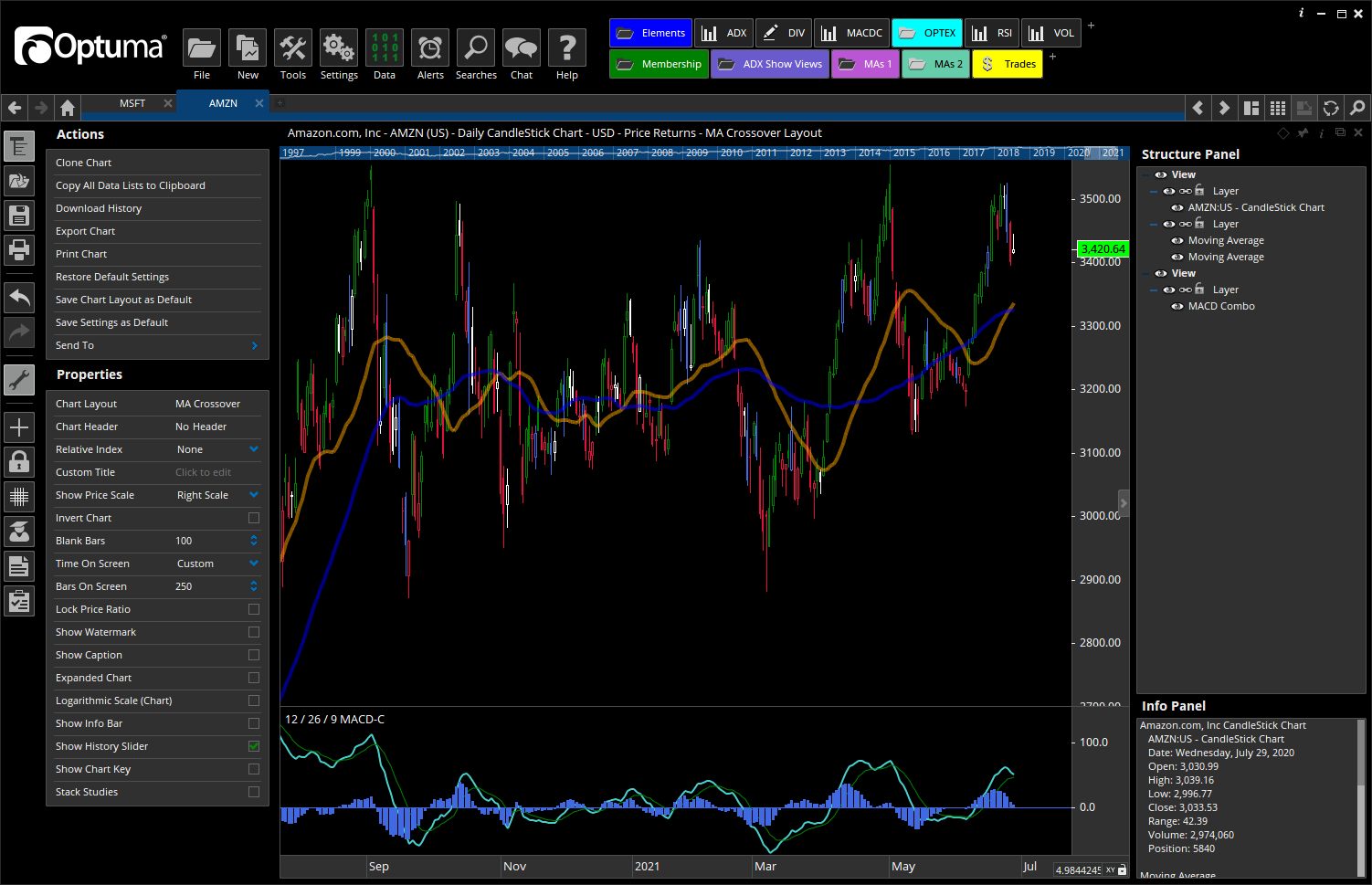Click Restore Default Settings action
The height and width of the screenshot is (885, 1372).
coord(112,277)
